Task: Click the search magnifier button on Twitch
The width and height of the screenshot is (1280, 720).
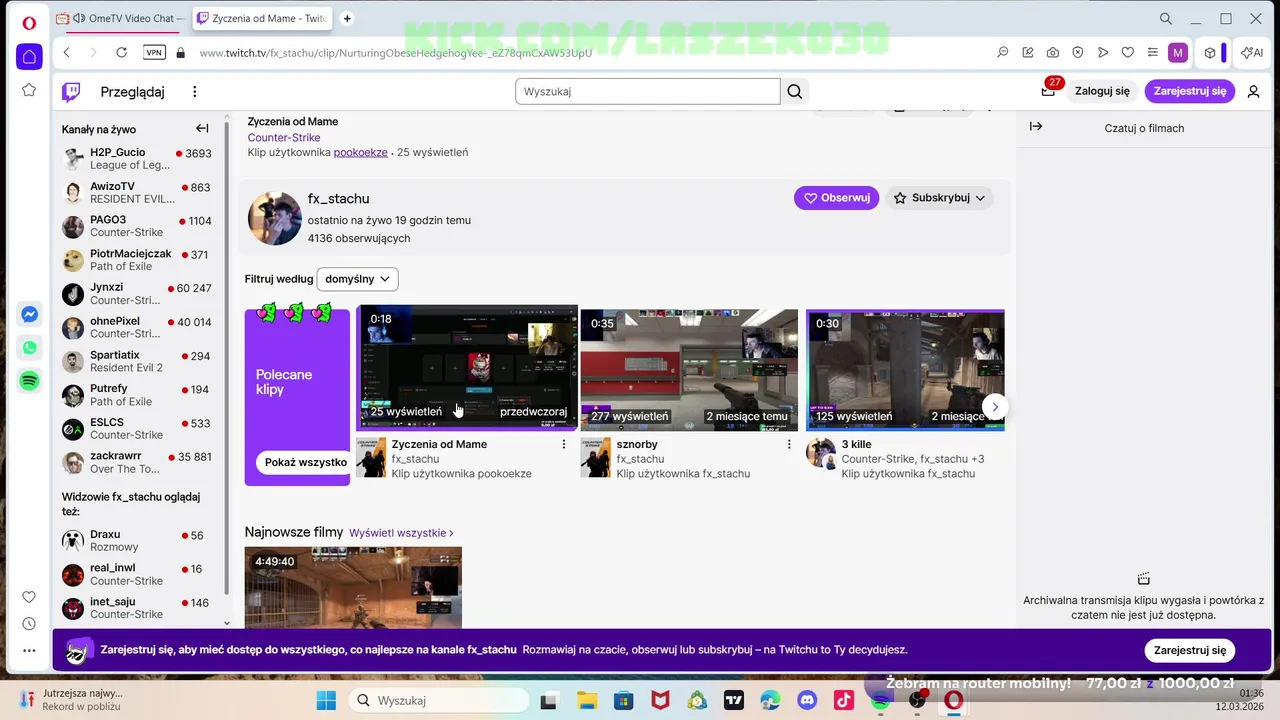Action: click(x=795, y=92)
